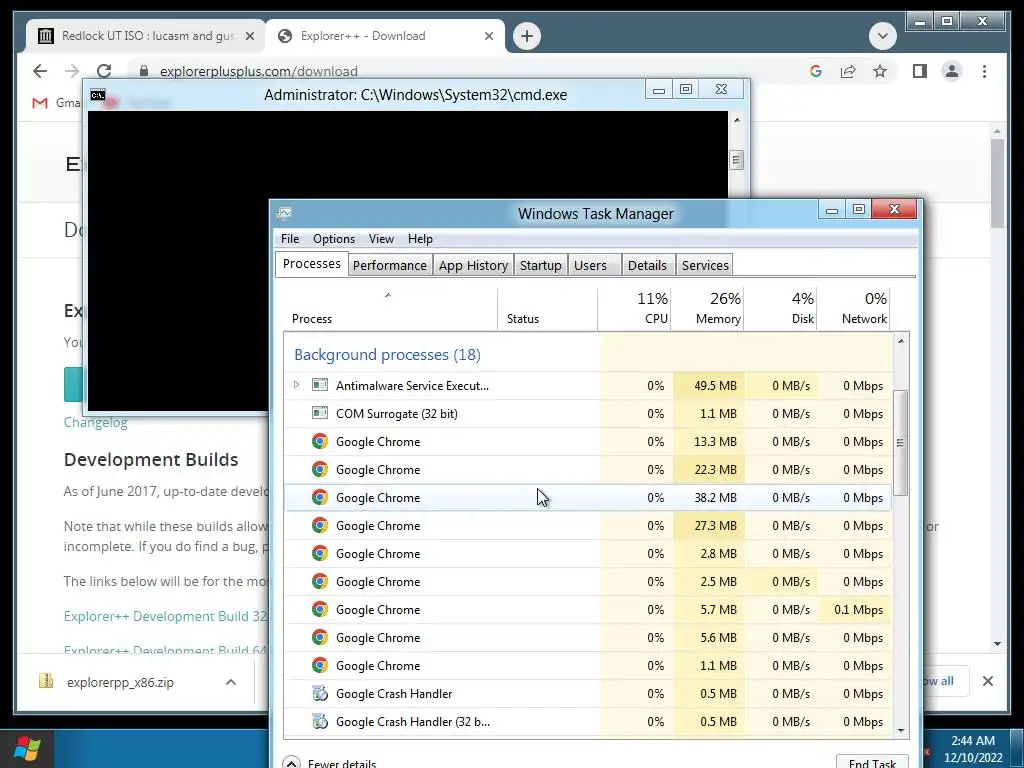This screenshot has height=768, width=1024.
Task: Open Task Manager Options menu
Action: [334, 239]
